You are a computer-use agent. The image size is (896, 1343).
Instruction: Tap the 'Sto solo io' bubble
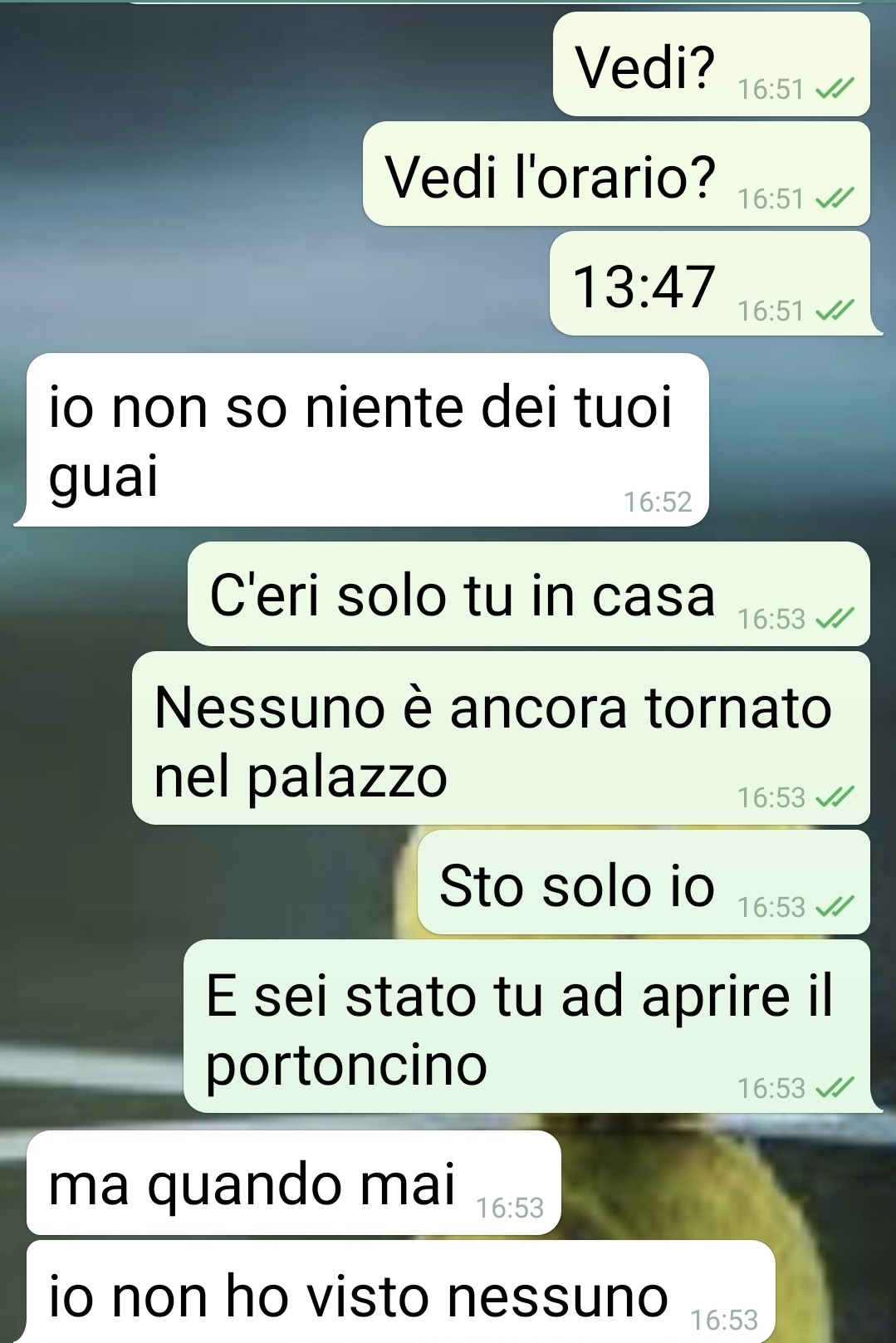(x=644, y=882)
